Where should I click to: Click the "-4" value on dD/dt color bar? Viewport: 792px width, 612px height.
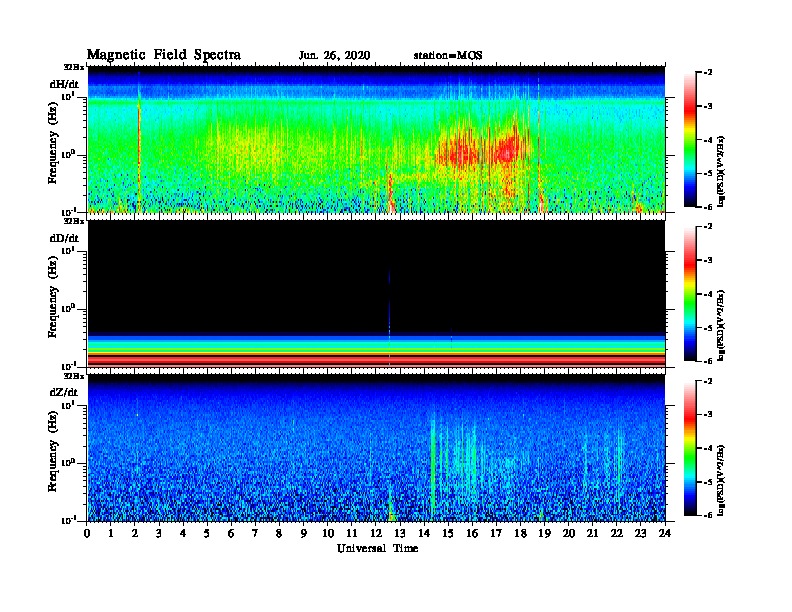coord(708,294)
